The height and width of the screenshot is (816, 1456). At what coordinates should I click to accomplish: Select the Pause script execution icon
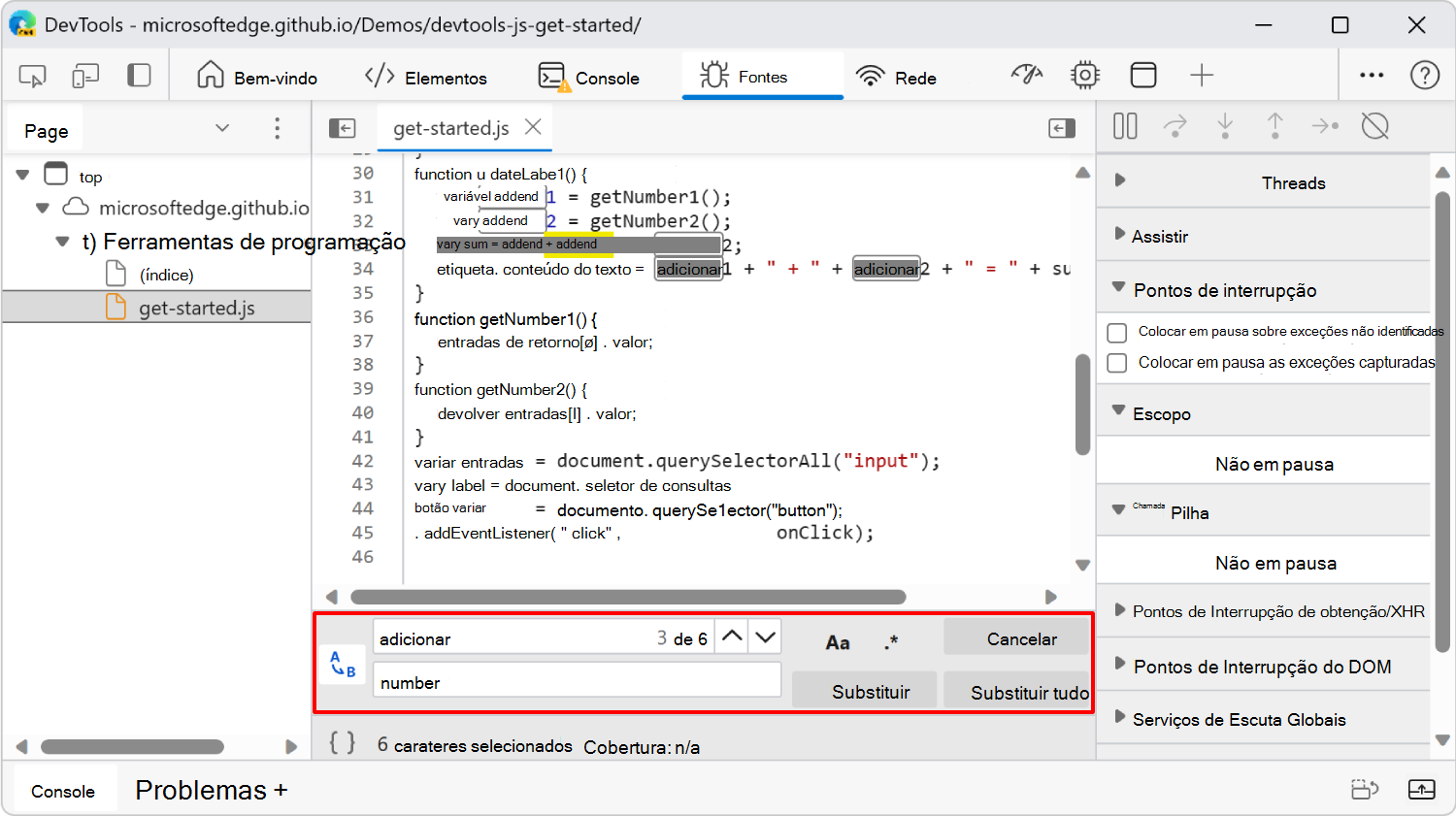pos(1125,126)
